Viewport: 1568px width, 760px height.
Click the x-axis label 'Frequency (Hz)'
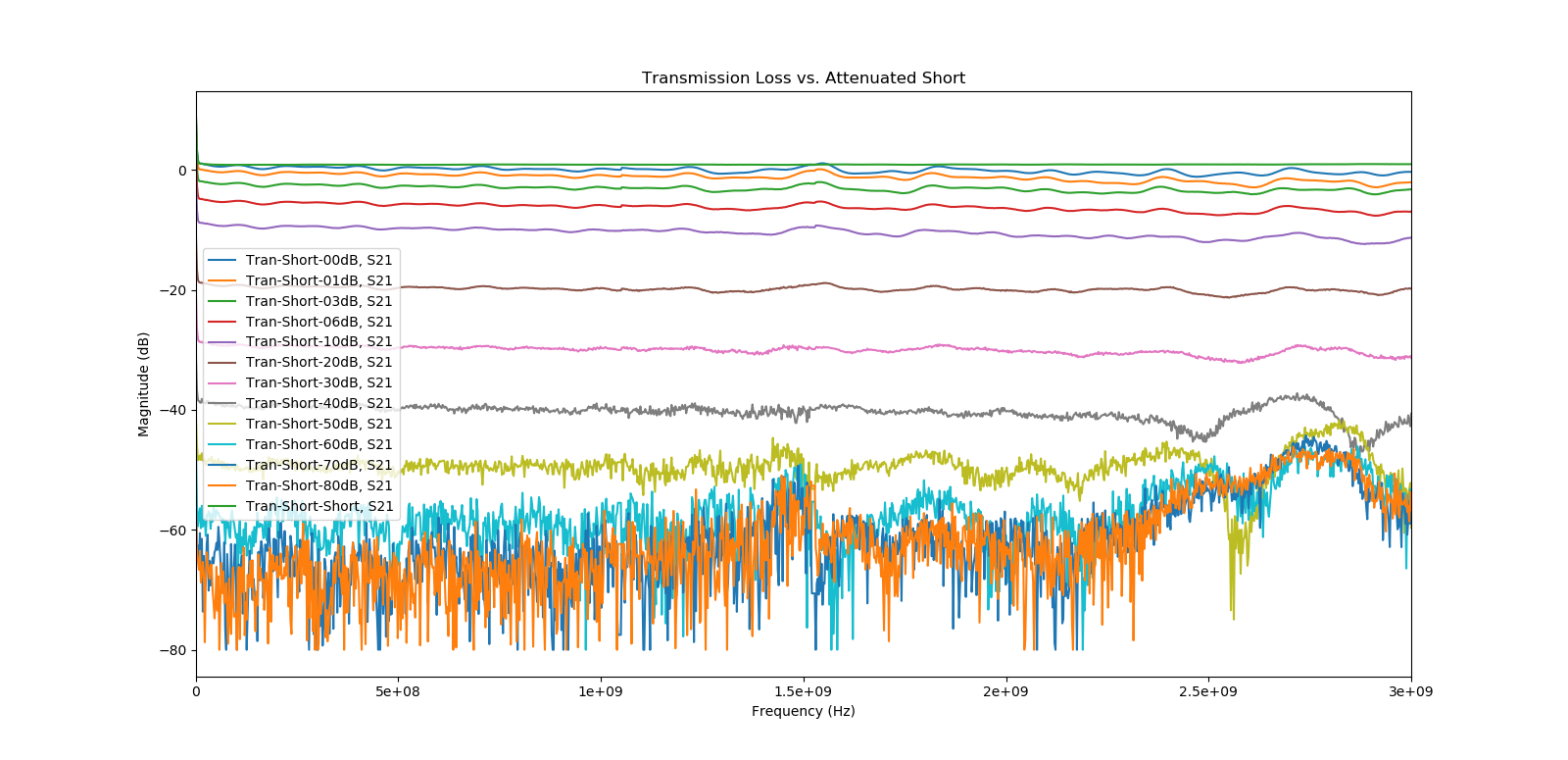coord(804,711)
